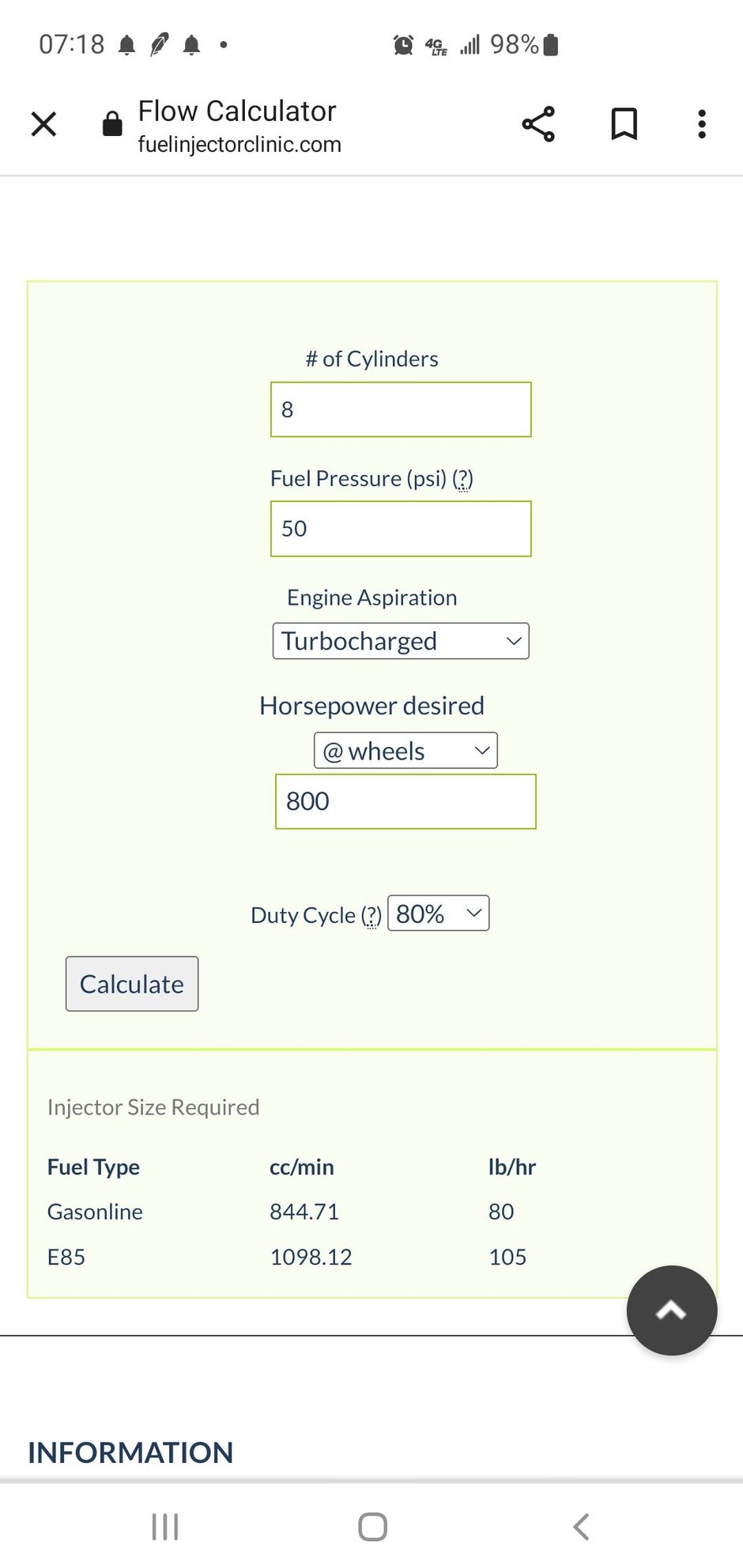Tap the battery status icon

point(552,45)
